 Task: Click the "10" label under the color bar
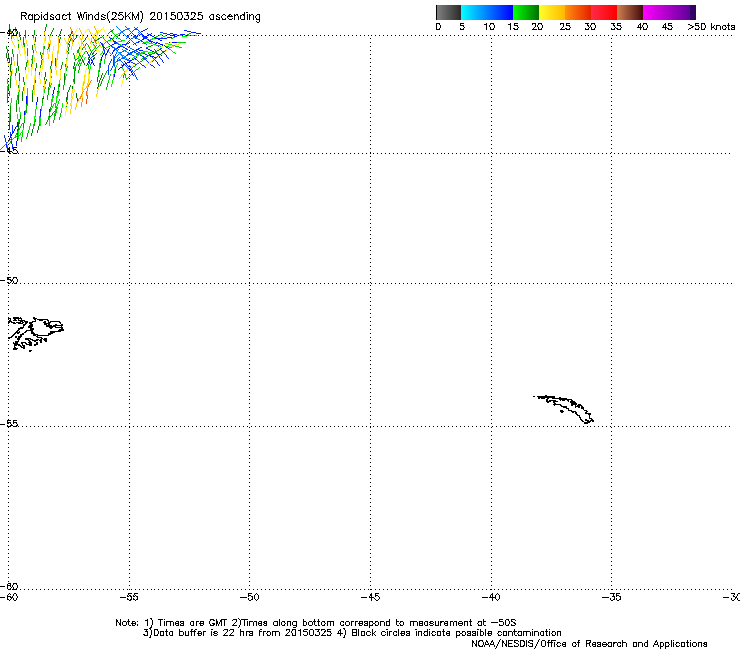[x=489, y=27]
